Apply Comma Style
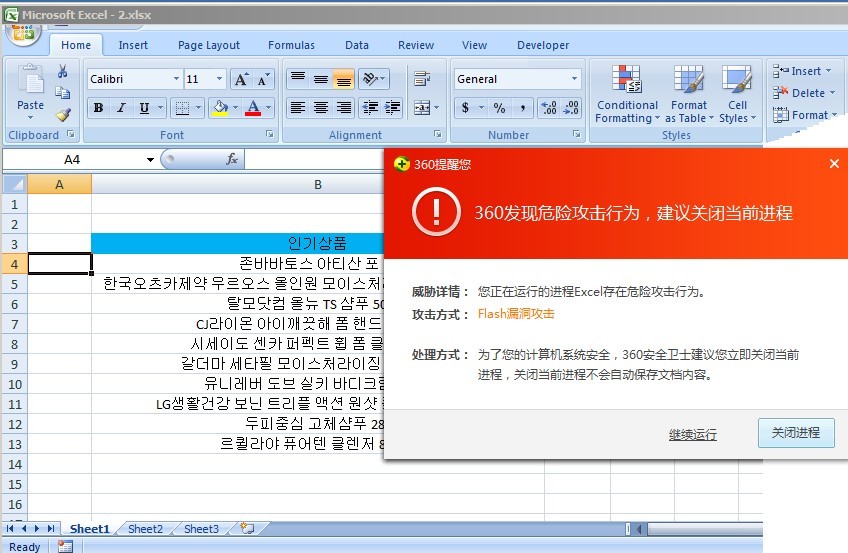Image resolution: width=848 pixels, height=553 pixels. (522, 108)
